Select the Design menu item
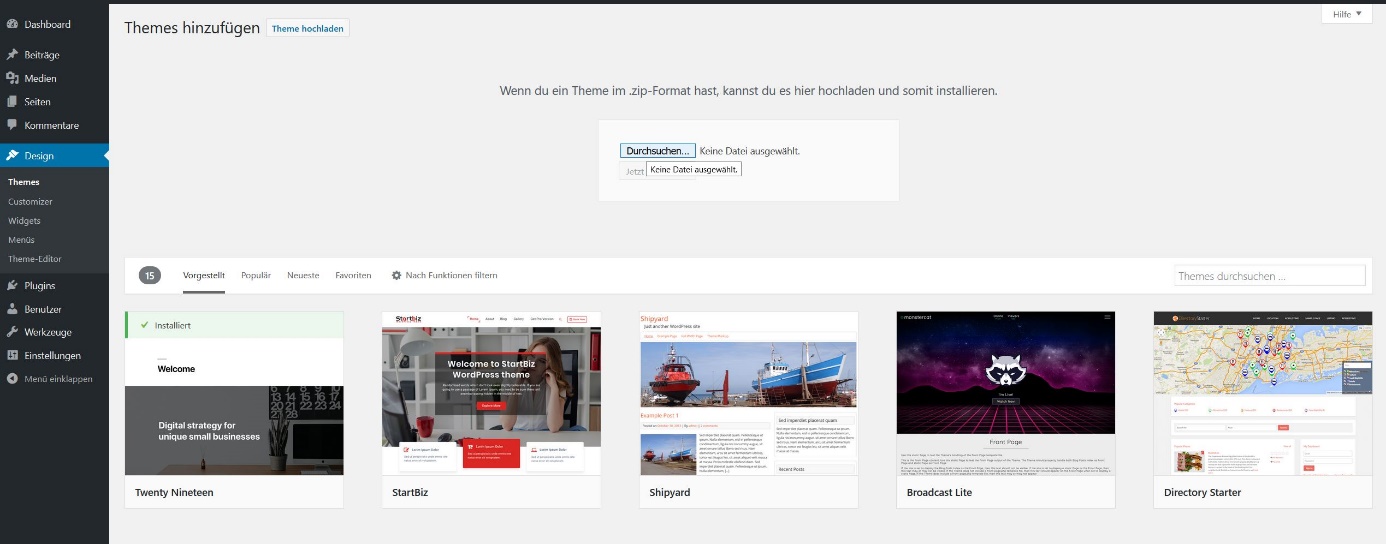Viewport: 1386px width, 544px height. click(54, 156)
